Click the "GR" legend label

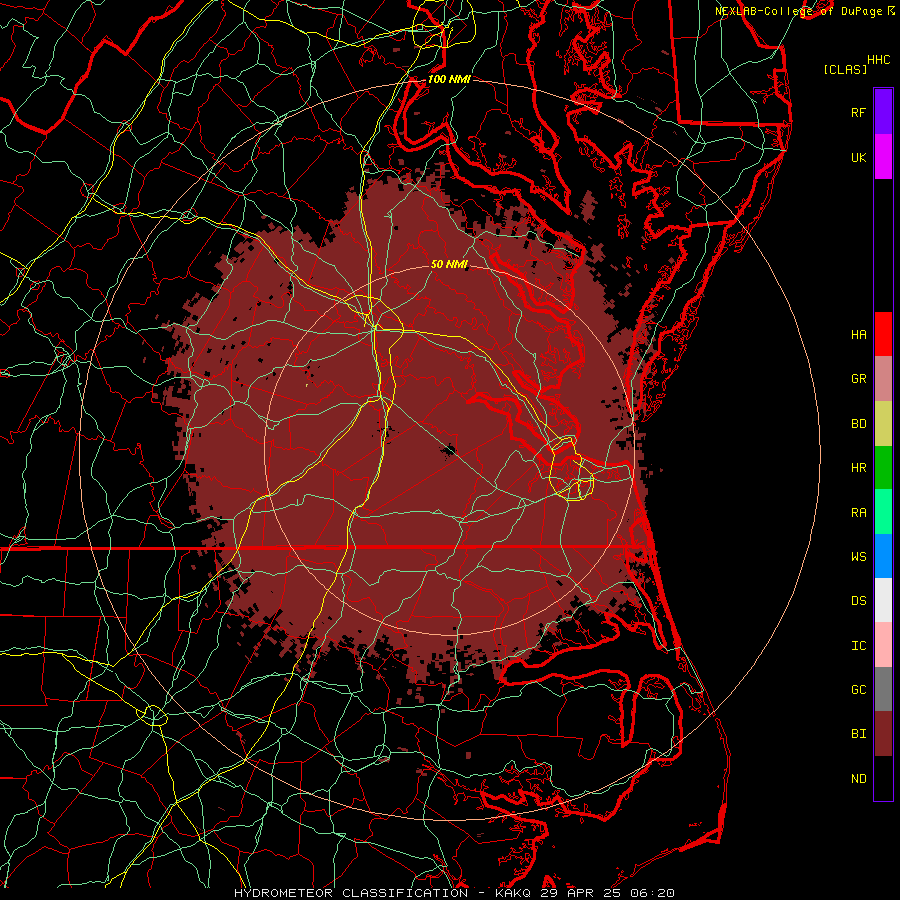[x=858, y=379]
